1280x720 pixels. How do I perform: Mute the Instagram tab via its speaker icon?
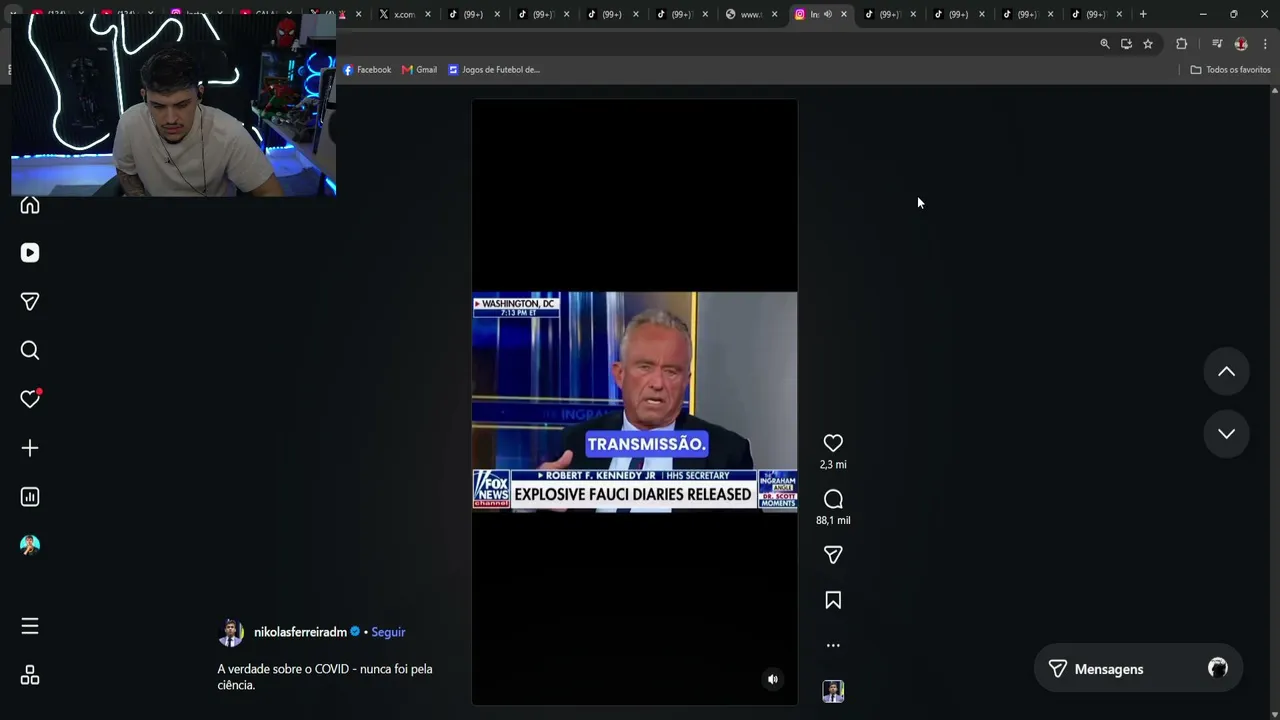[x=828, y=14]
